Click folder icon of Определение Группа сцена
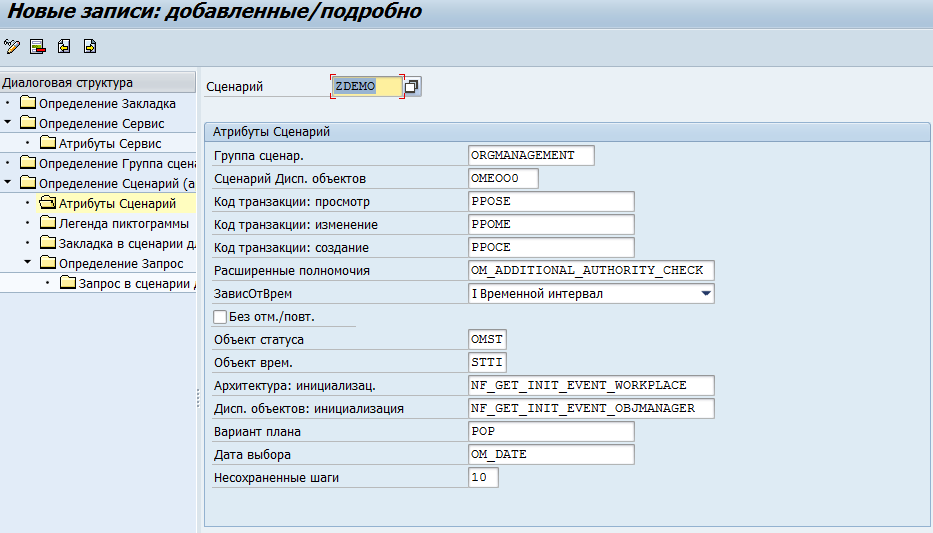933x533 pixels. tap(28, 162)
